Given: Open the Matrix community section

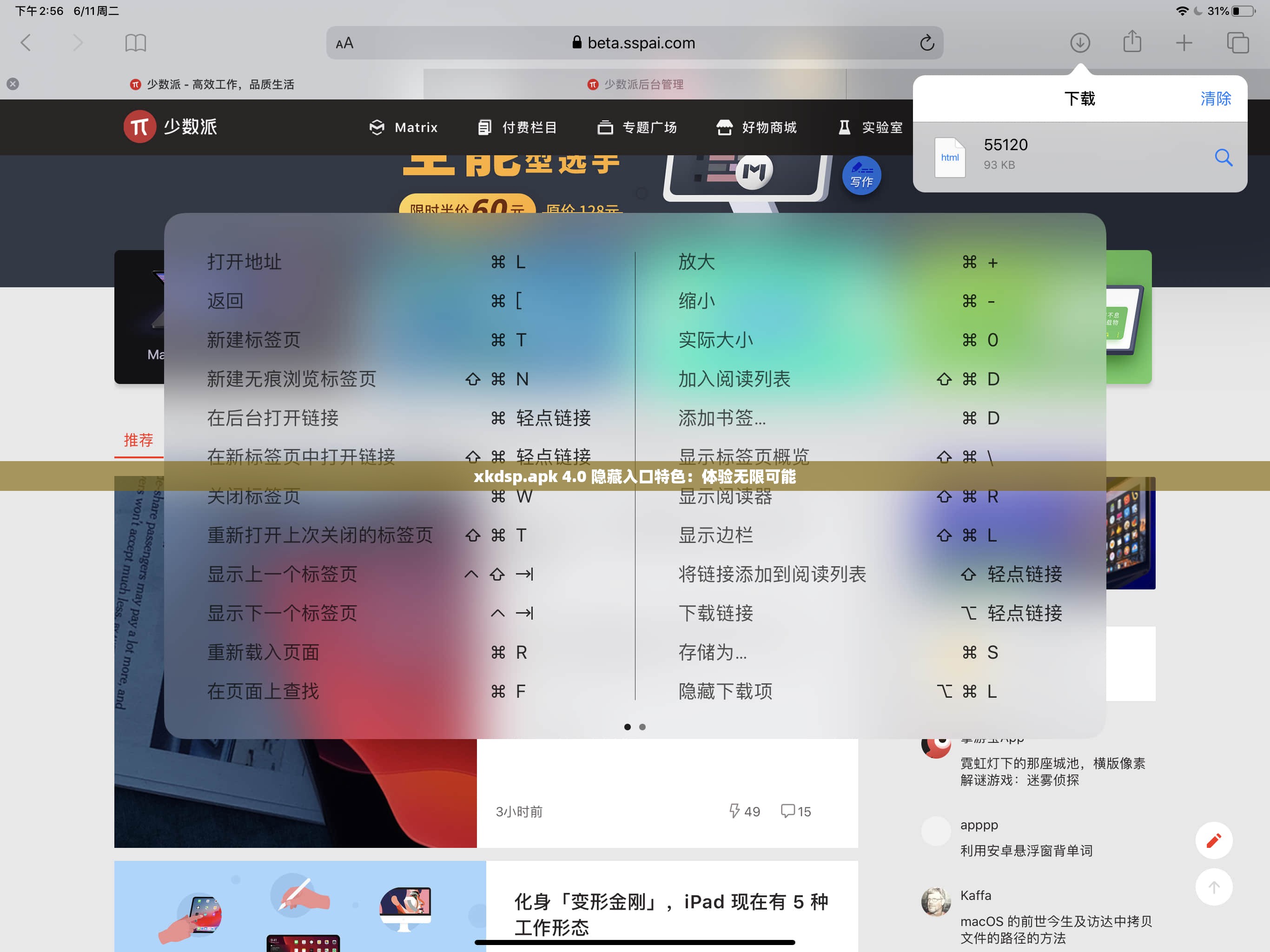Looking at the screenshot, I should 403,127.
